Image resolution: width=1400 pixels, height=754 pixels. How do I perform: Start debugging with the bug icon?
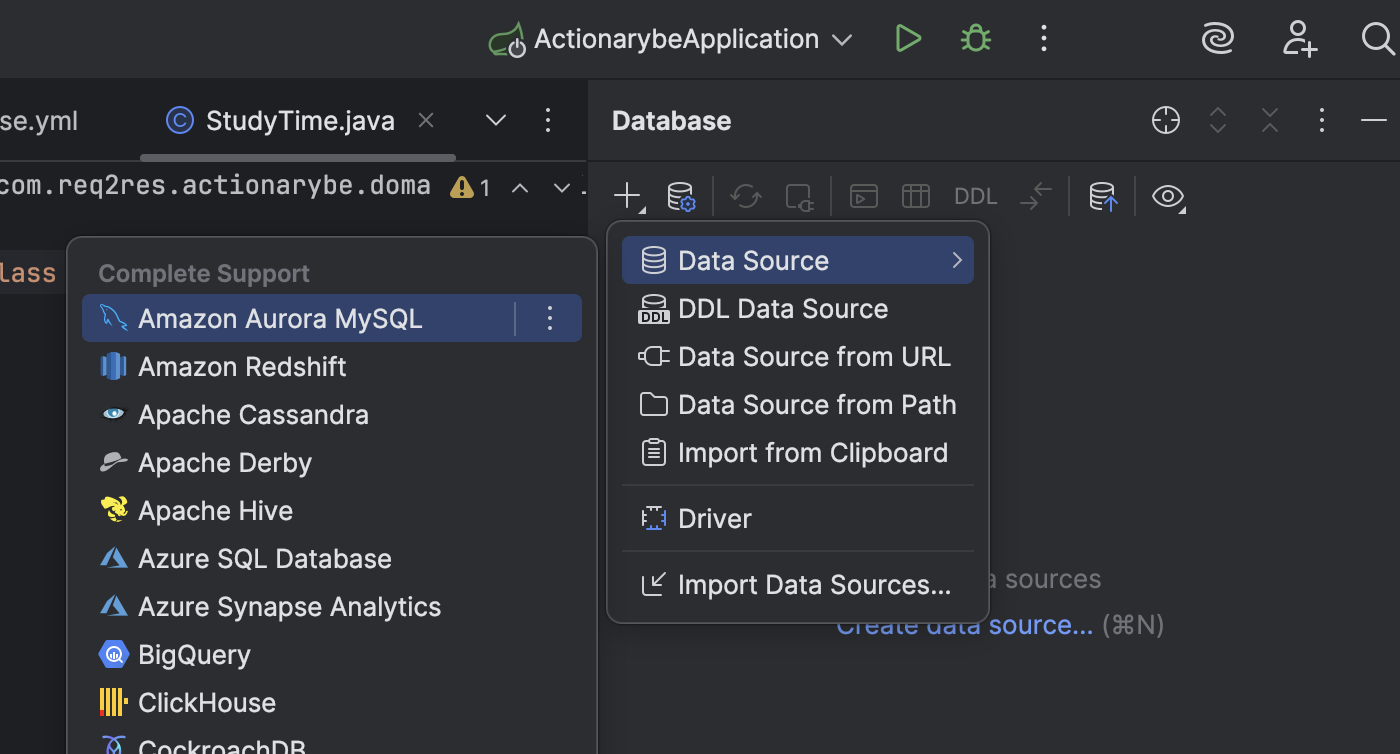[975, 39]
